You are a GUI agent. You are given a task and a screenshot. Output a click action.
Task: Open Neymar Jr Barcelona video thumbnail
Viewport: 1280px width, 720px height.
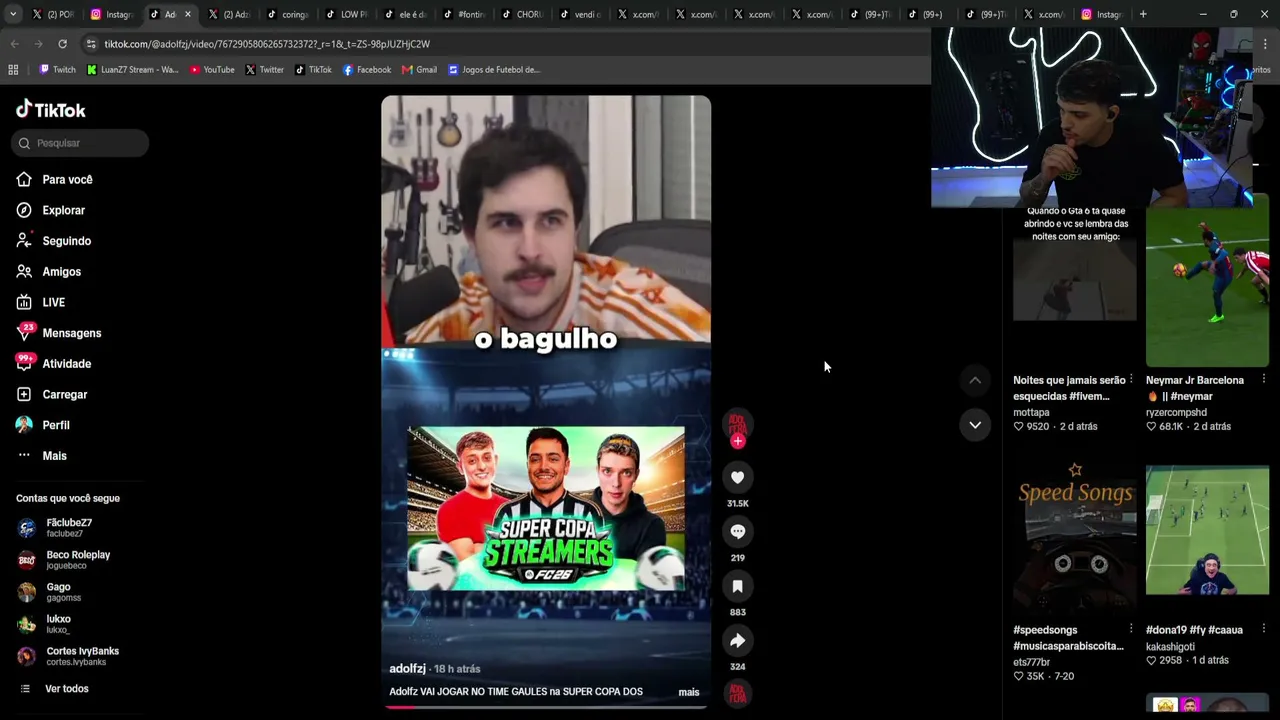(1207, 280)
